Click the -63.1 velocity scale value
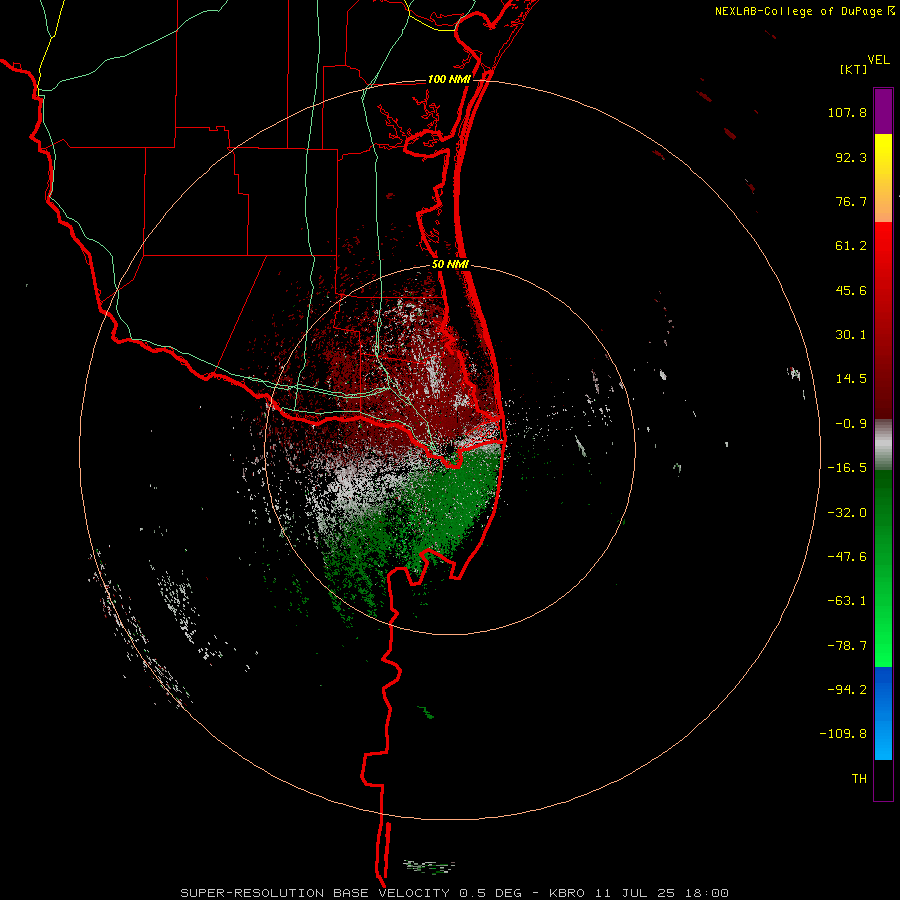This screenshot has width=900, height=900. [847, 601]
